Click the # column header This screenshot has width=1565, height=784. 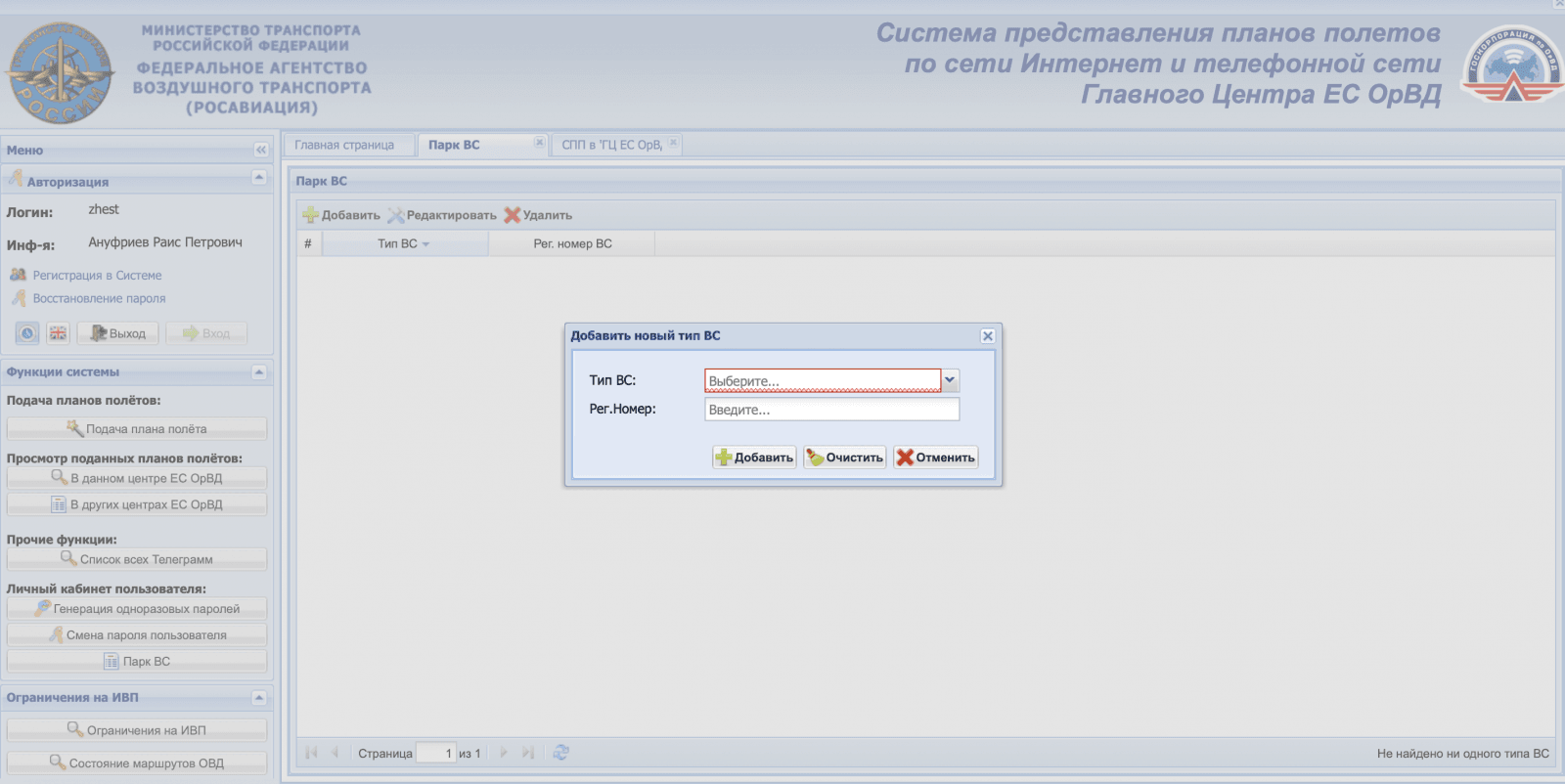tap(308, 243)
